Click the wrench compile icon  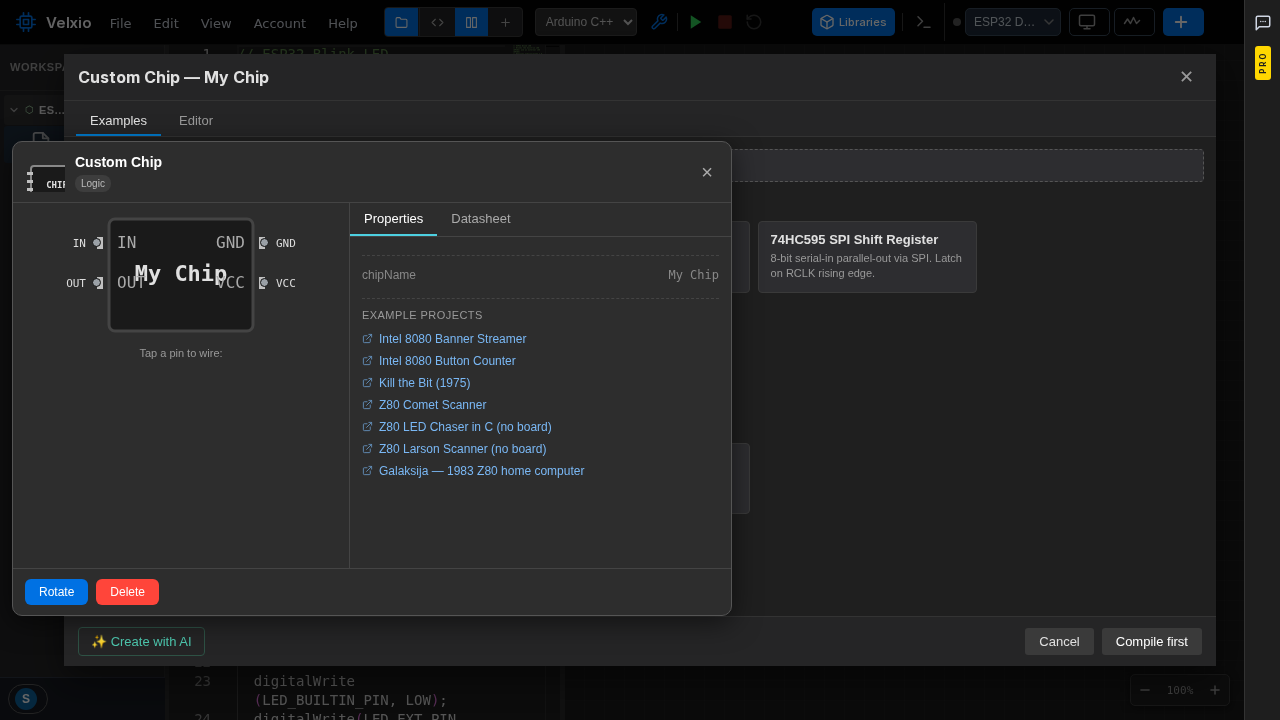pyautogui.click(x=659, y=22)
